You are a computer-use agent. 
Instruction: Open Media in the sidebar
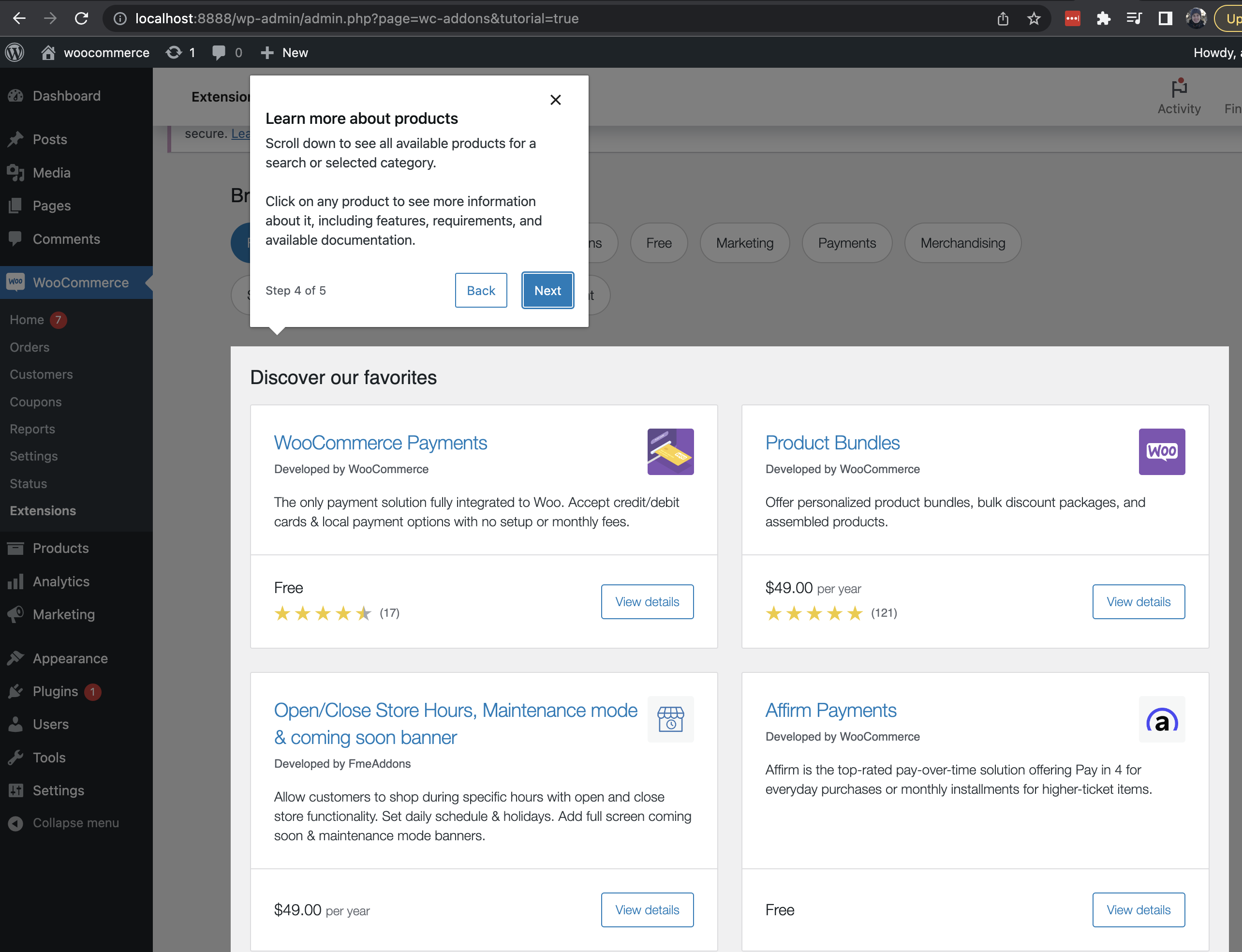[76, 173]
